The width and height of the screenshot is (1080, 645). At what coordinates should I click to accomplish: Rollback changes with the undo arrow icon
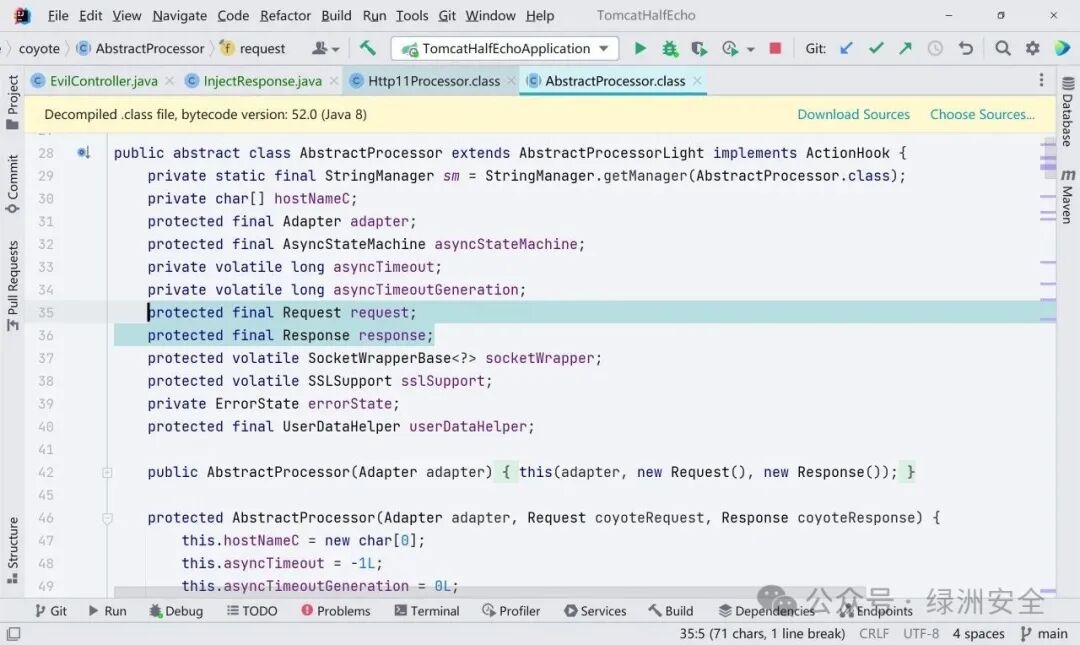tap(966, 48)
